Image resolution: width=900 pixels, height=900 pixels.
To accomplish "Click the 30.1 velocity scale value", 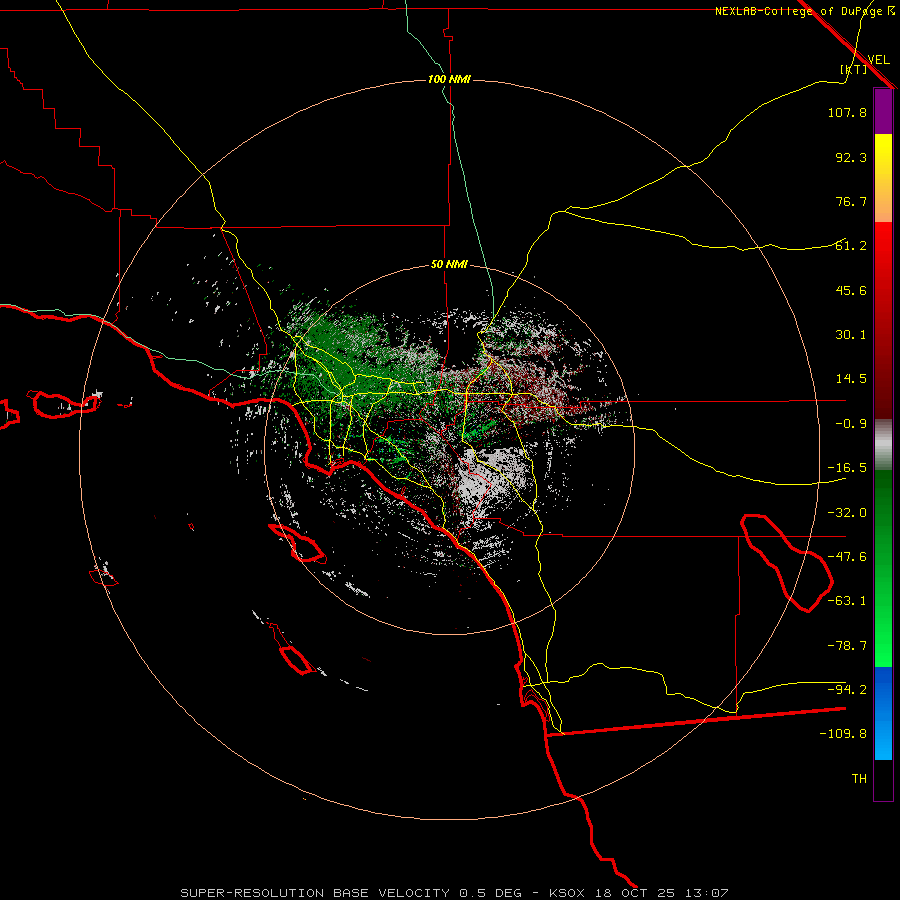I will pyautogui.click(x=851, y=335).
